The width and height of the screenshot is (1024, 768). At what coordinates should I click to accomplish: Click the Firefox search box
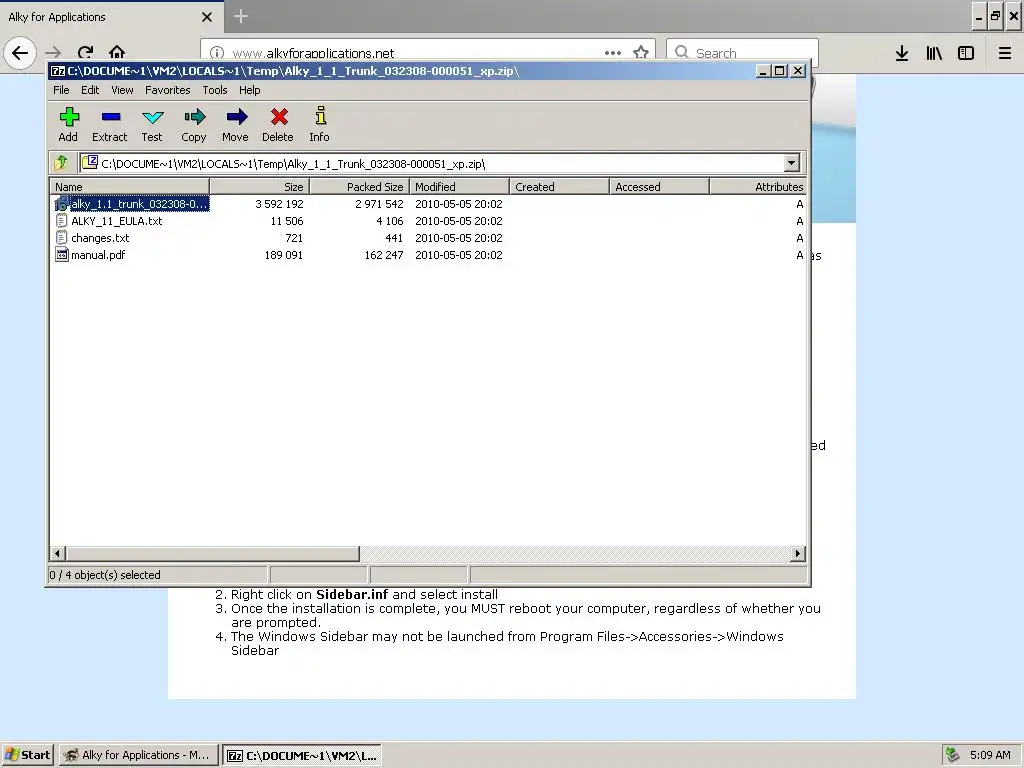743,53
